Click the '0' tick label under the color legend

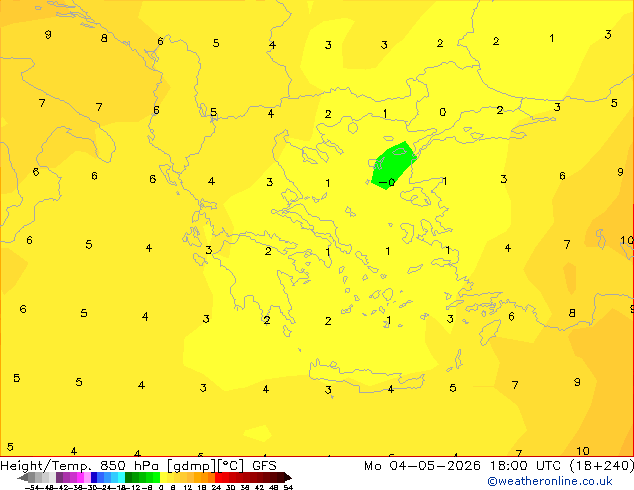pyautogui.click(x=161, y=487)
